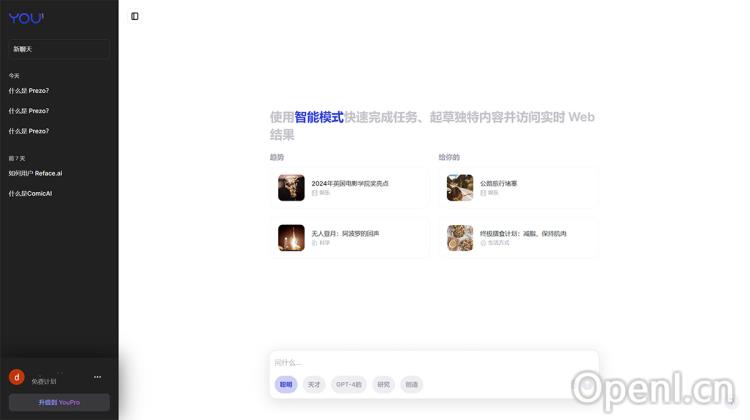Choose the 研究 mode chip
Image resolution: width=750 pixels, height=420 pixels.
[x=384, y=384]
